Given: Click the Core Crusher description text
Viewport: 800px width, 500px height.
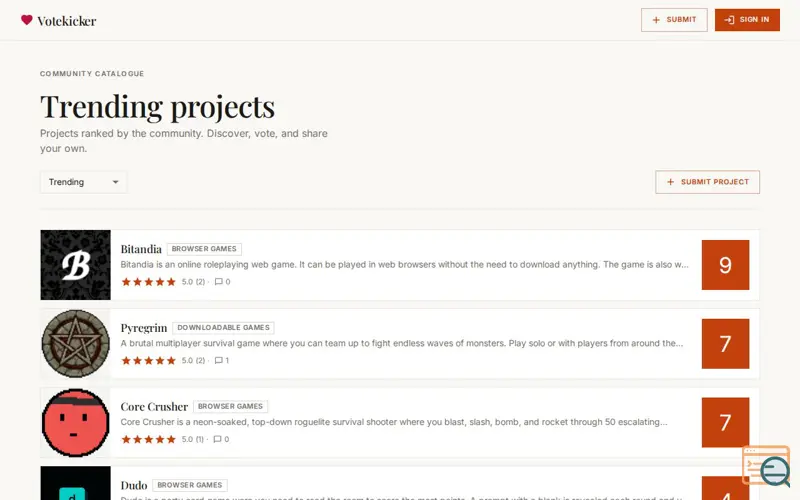Looking at the screenshot, I should coord(394,422).
